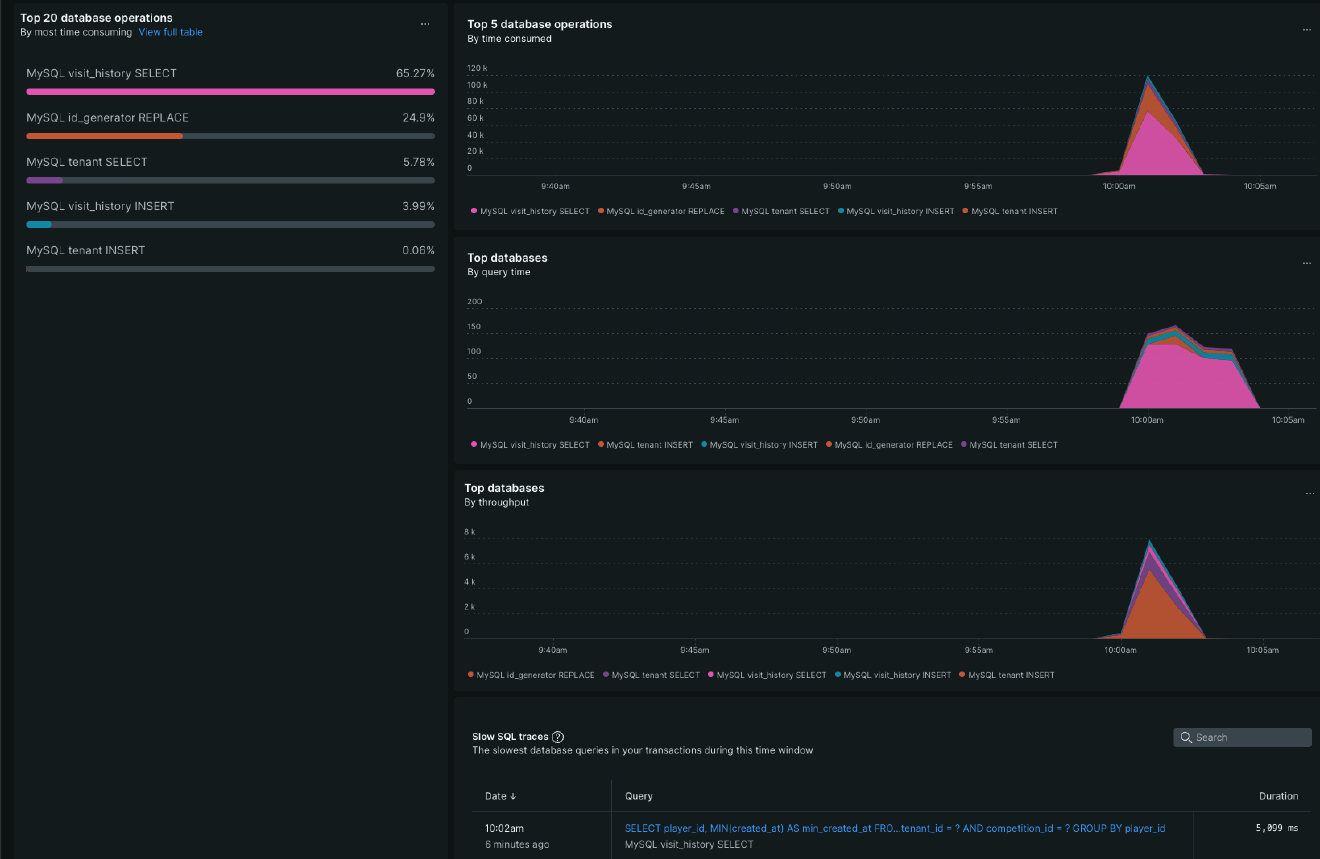
Task: Click the magnifier icon in the Search box
Action: click(x=1184, y=737)
